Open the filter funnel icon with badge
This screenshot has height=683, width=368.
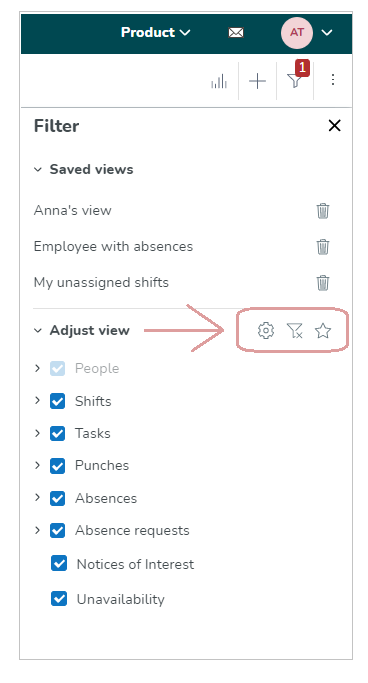tap(295, 80)
